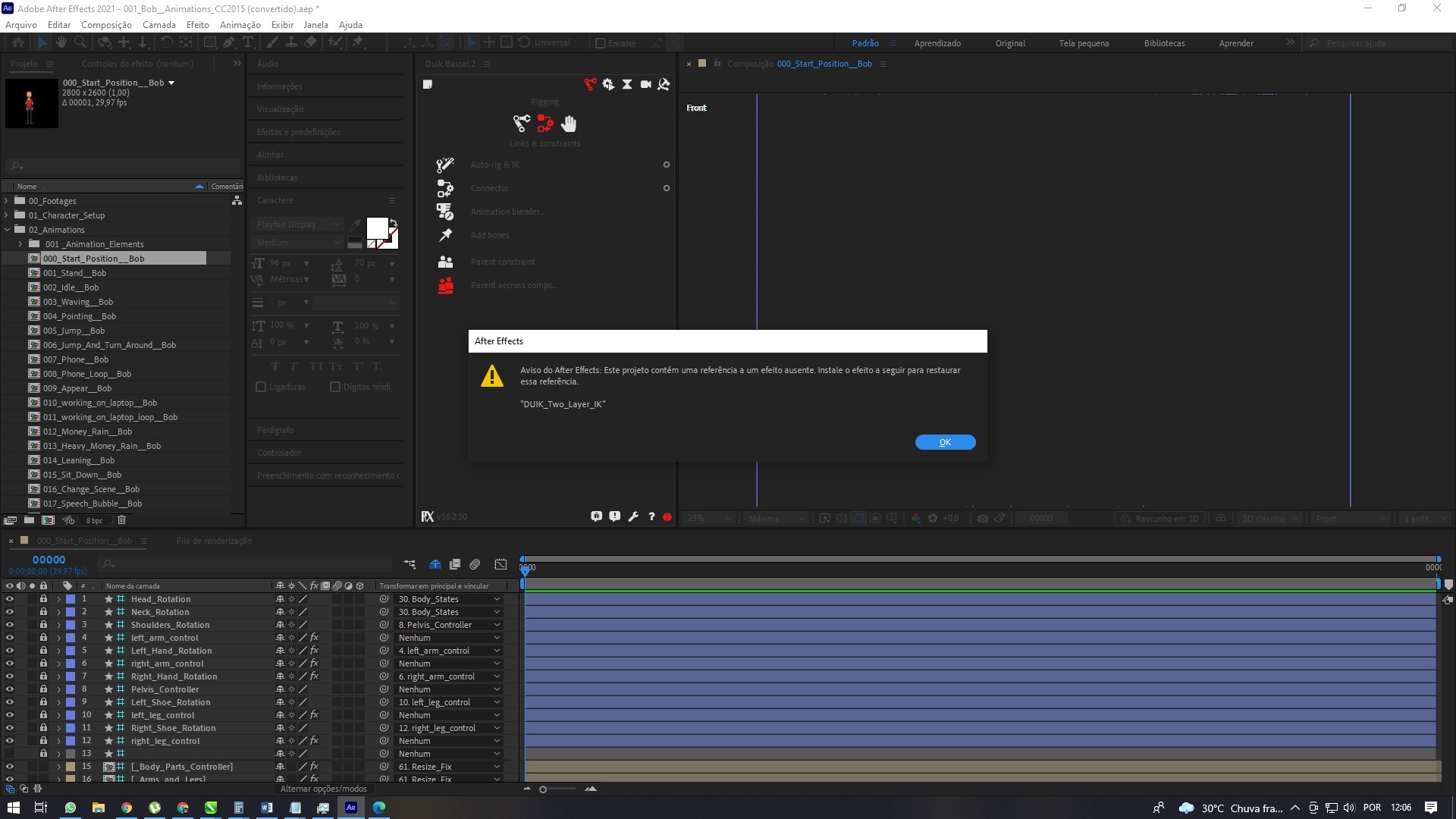
Task: Click OK on the missing effect warning
Action: tap(945, 441)
